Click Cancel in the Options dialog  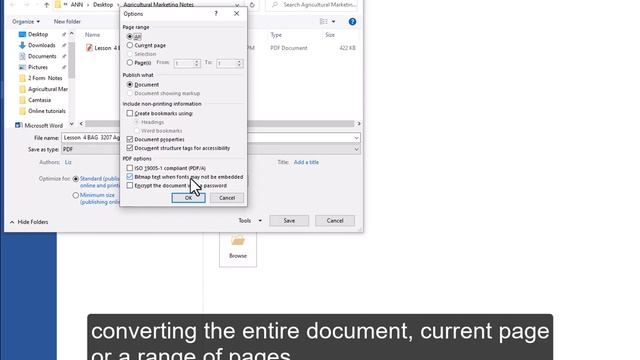[227, 198]
